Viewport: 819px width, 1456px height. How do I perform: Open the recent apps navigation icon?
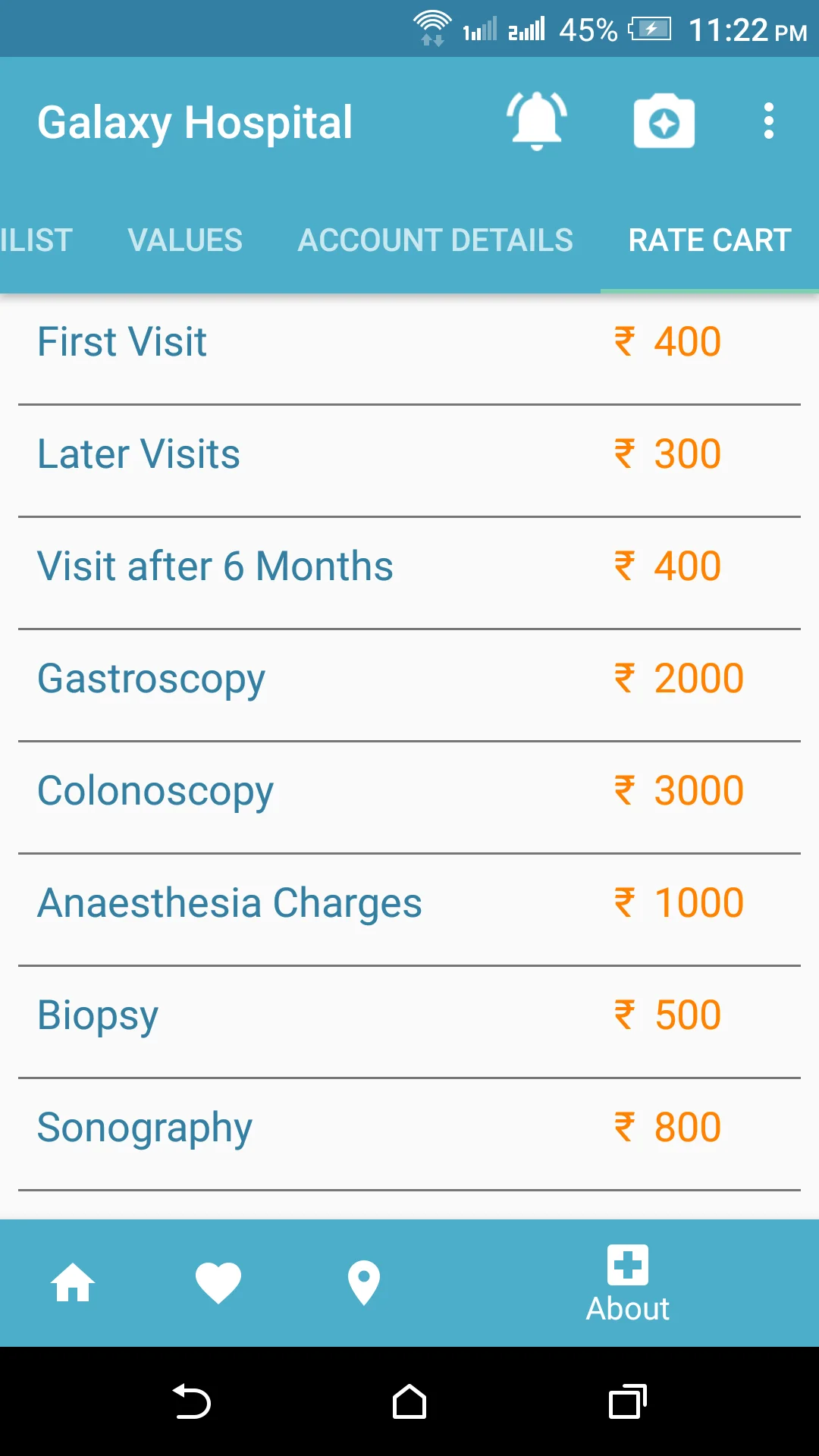click(x=628, y=1401)
